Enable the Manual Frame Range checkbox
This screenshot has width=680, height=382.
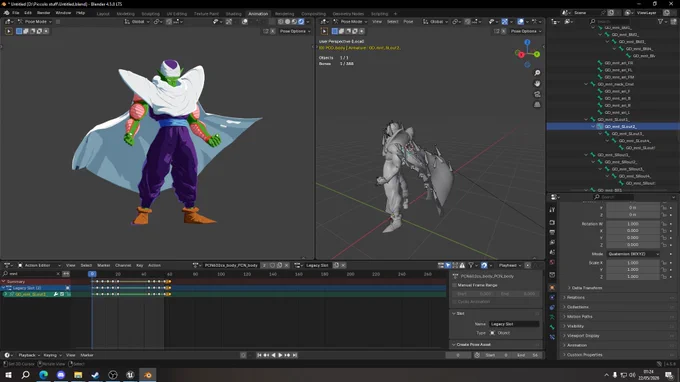coord(454,285)
